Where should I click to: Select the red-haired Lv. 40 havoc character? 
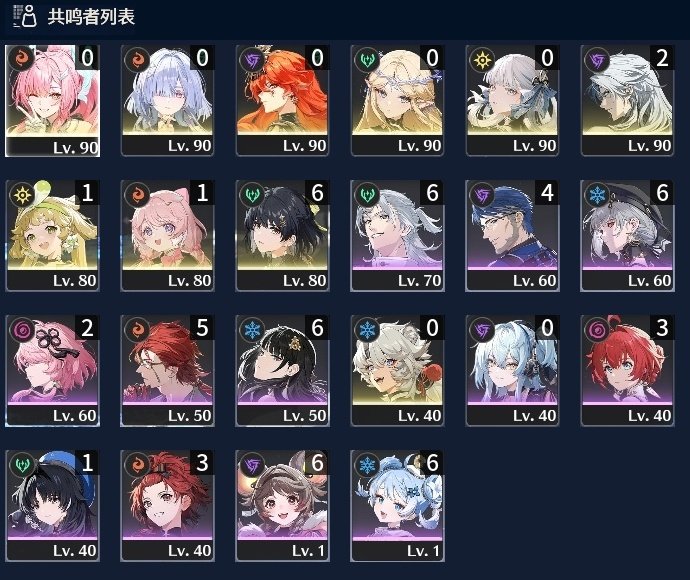(627, 371)
